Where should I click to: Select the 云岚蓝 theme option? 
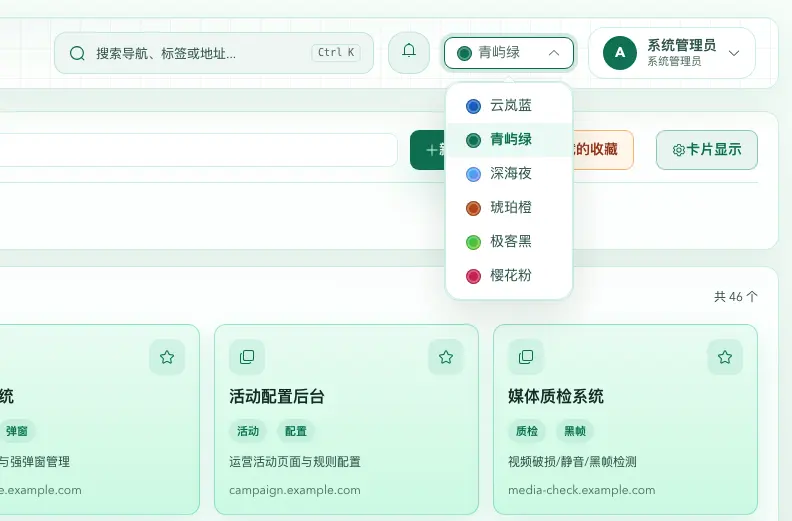point(509,106)
